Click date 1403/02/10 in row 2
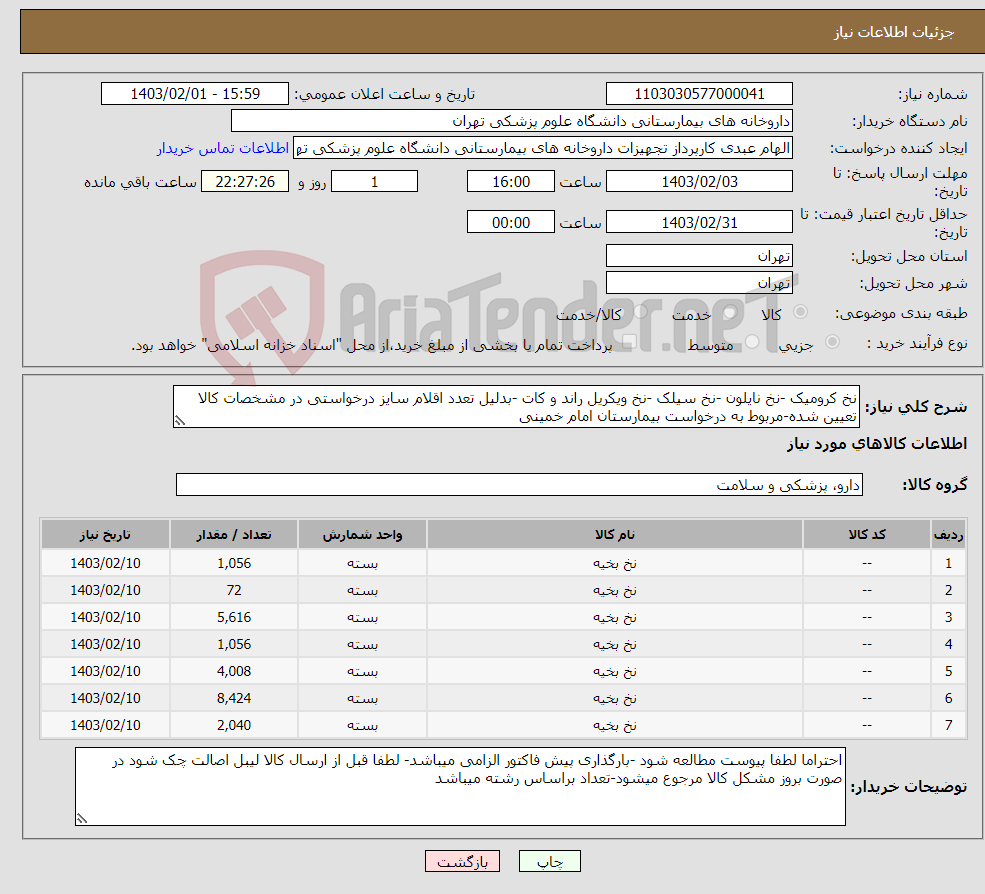985x894 pixels. click(106, 591)
